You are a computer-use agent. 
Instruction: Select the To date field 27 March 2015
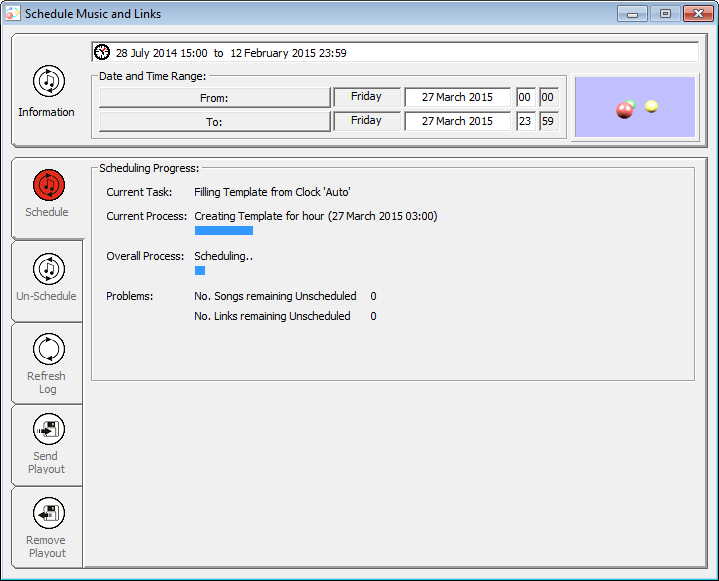[x=457, y=121]
